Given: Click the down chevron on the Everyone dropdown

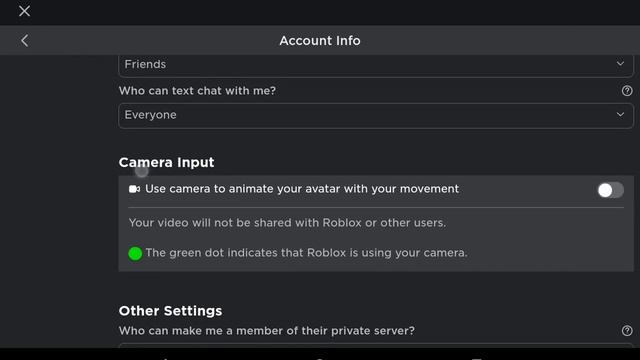Looking at the screenshot, I should (x=620, y=115).
